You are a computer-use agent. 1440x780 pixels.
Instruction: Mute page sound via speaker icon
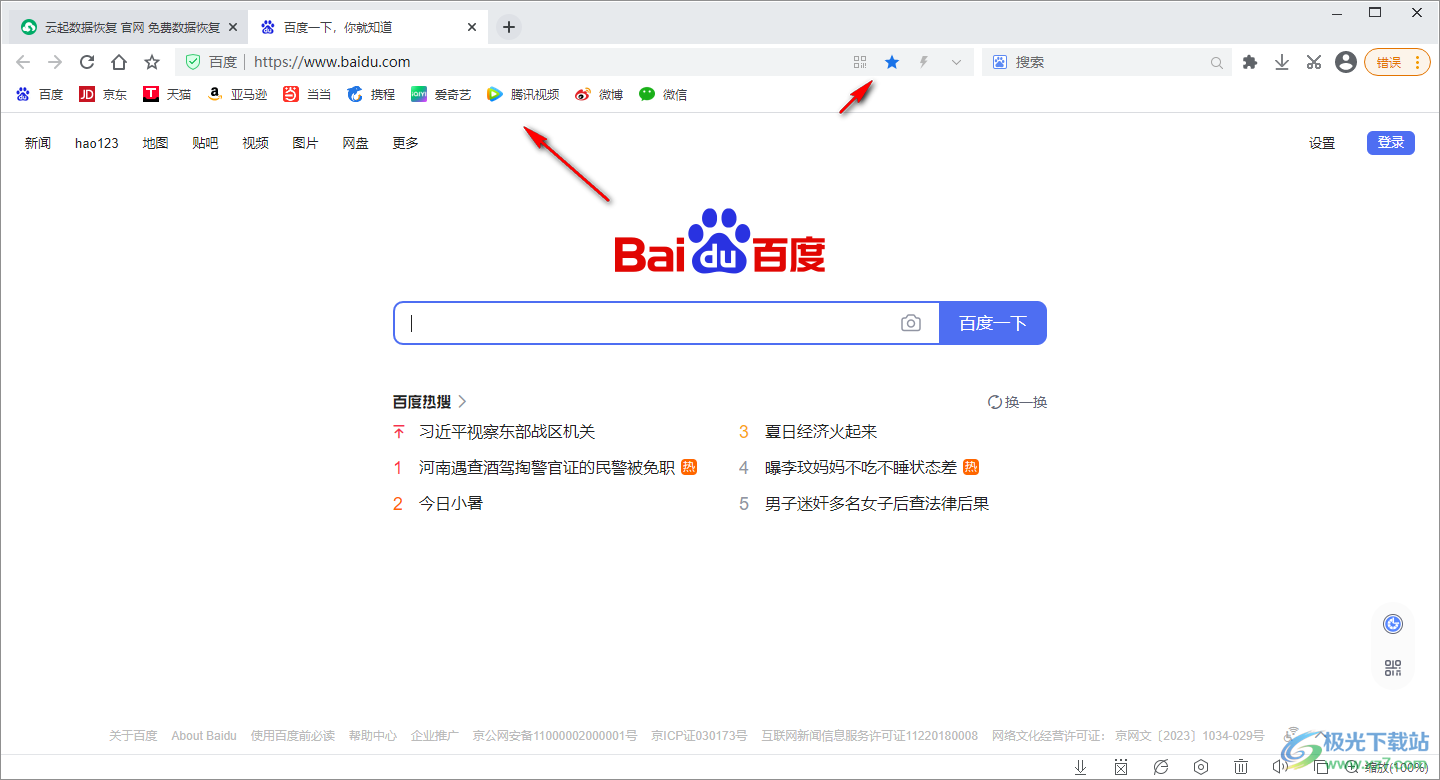pyautogui.click(x=1280, y=765)
